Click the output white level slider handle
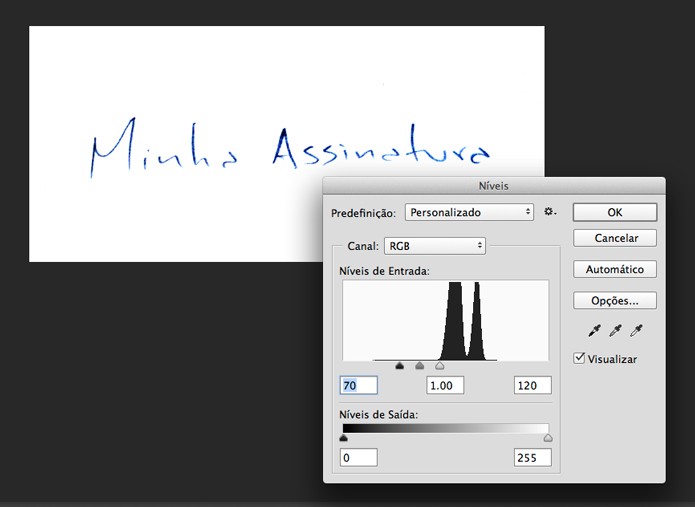The image size is (695, 507). pos(548,438)
